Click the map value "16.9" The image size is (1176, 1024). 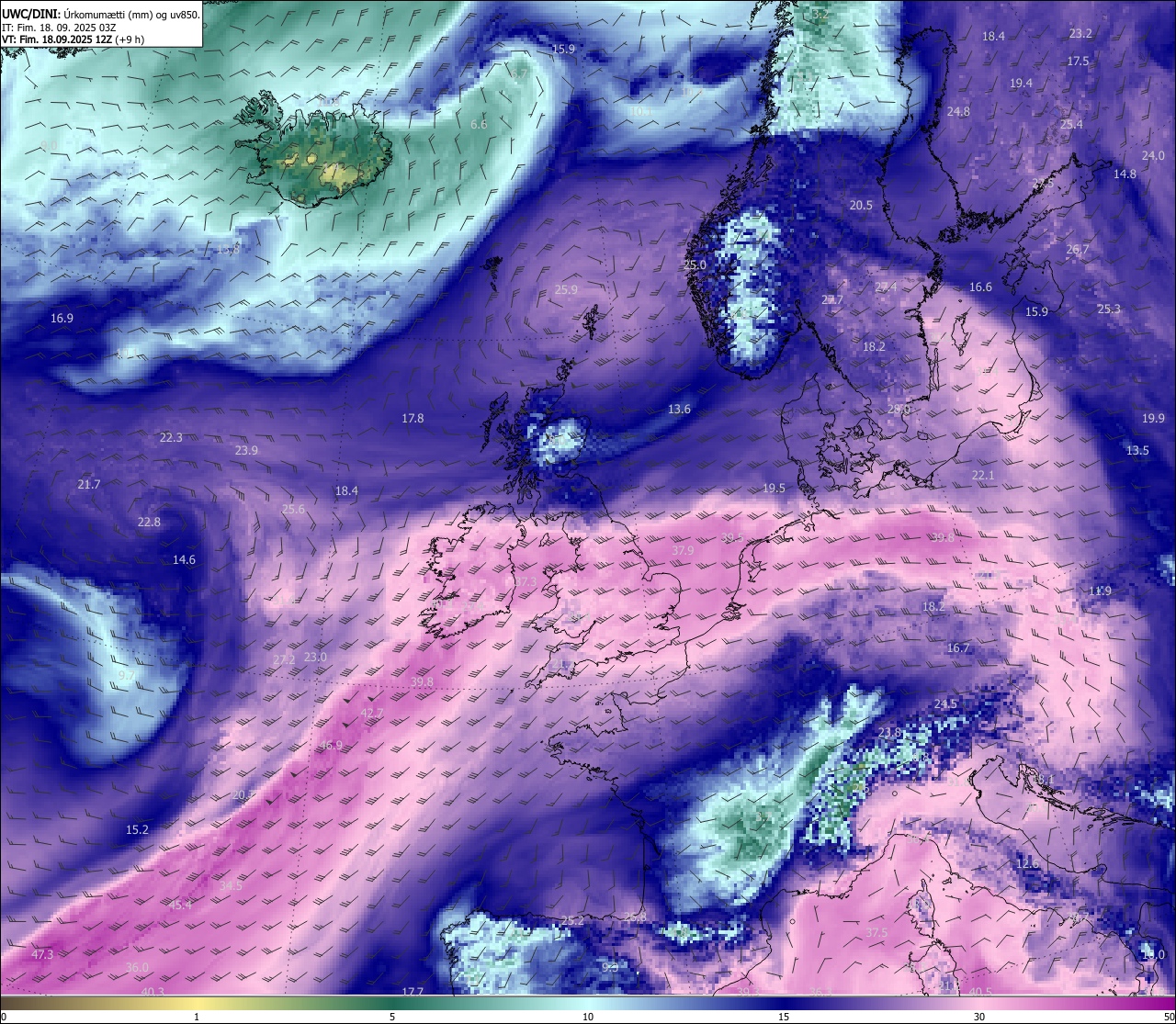(x=62, y=319)
